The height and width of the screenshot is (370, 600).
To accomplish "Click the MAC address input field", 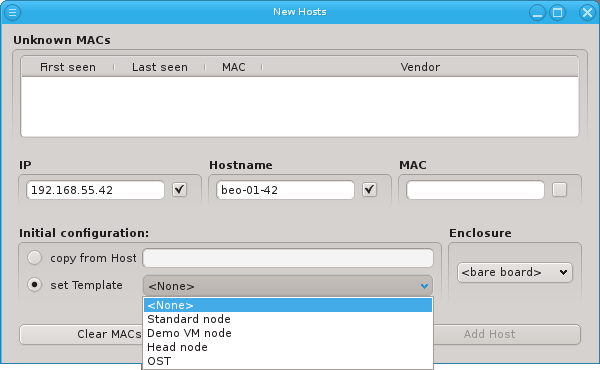I will pos(475,190).
